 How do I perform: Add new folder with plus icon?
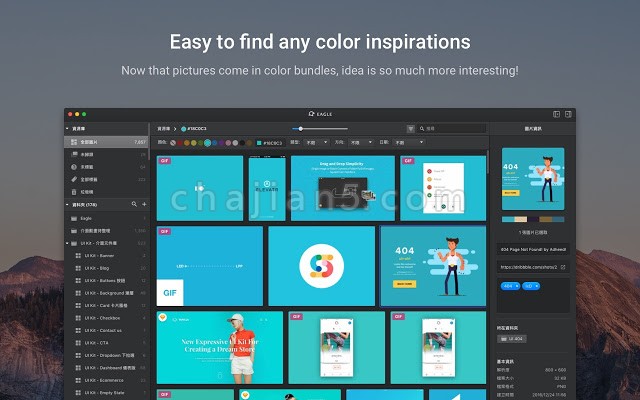[144, 204]
